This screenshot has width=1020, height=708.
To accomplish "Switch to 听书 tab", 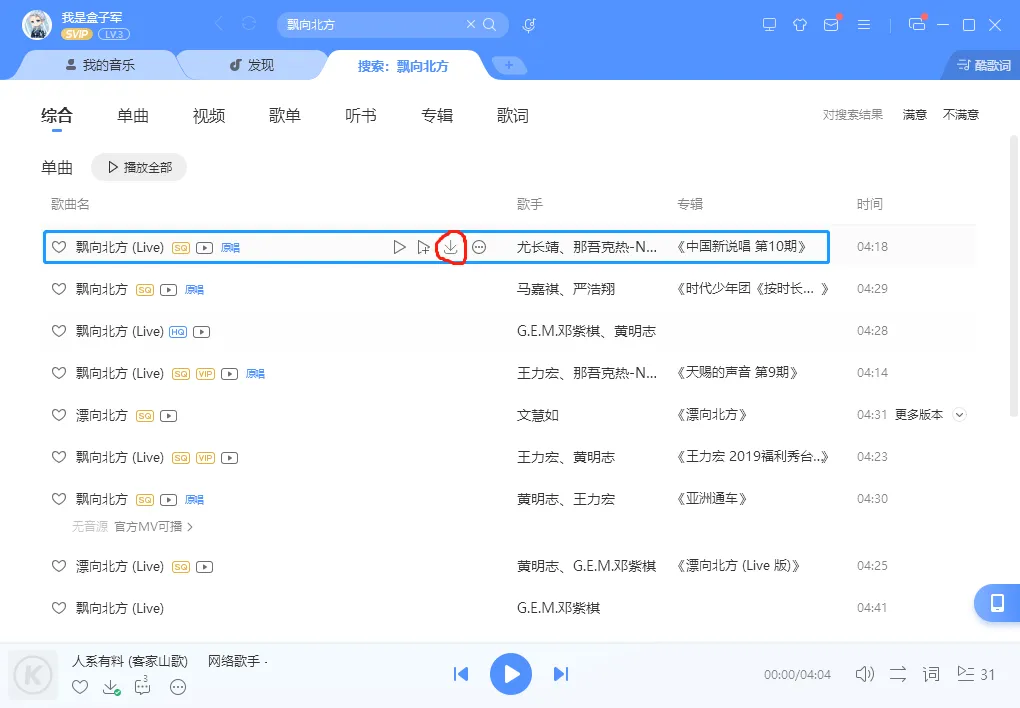I will coord(361,116).
